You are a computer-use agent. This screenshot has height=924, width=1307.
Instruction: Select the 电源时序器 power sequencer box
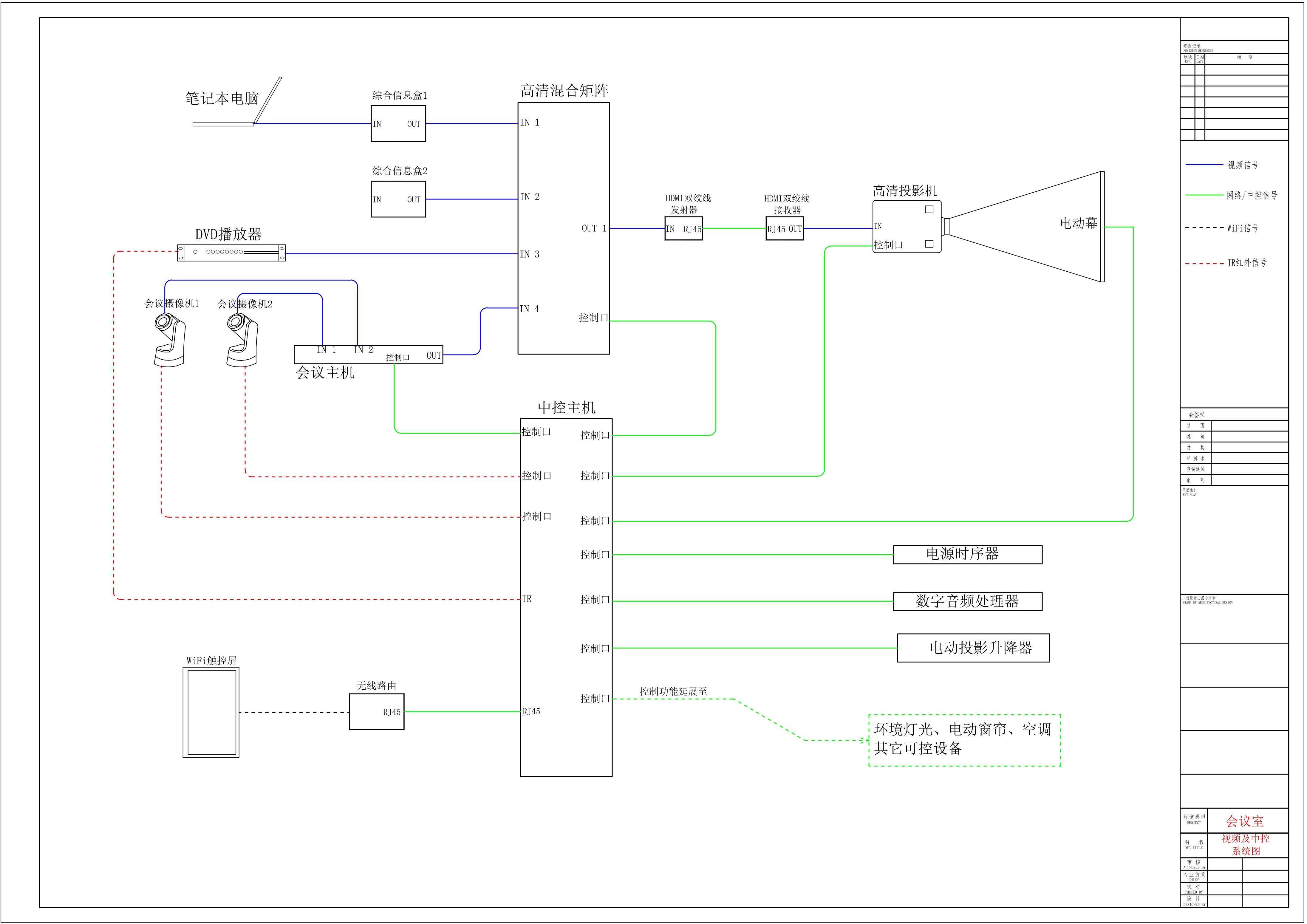(967, 555)
